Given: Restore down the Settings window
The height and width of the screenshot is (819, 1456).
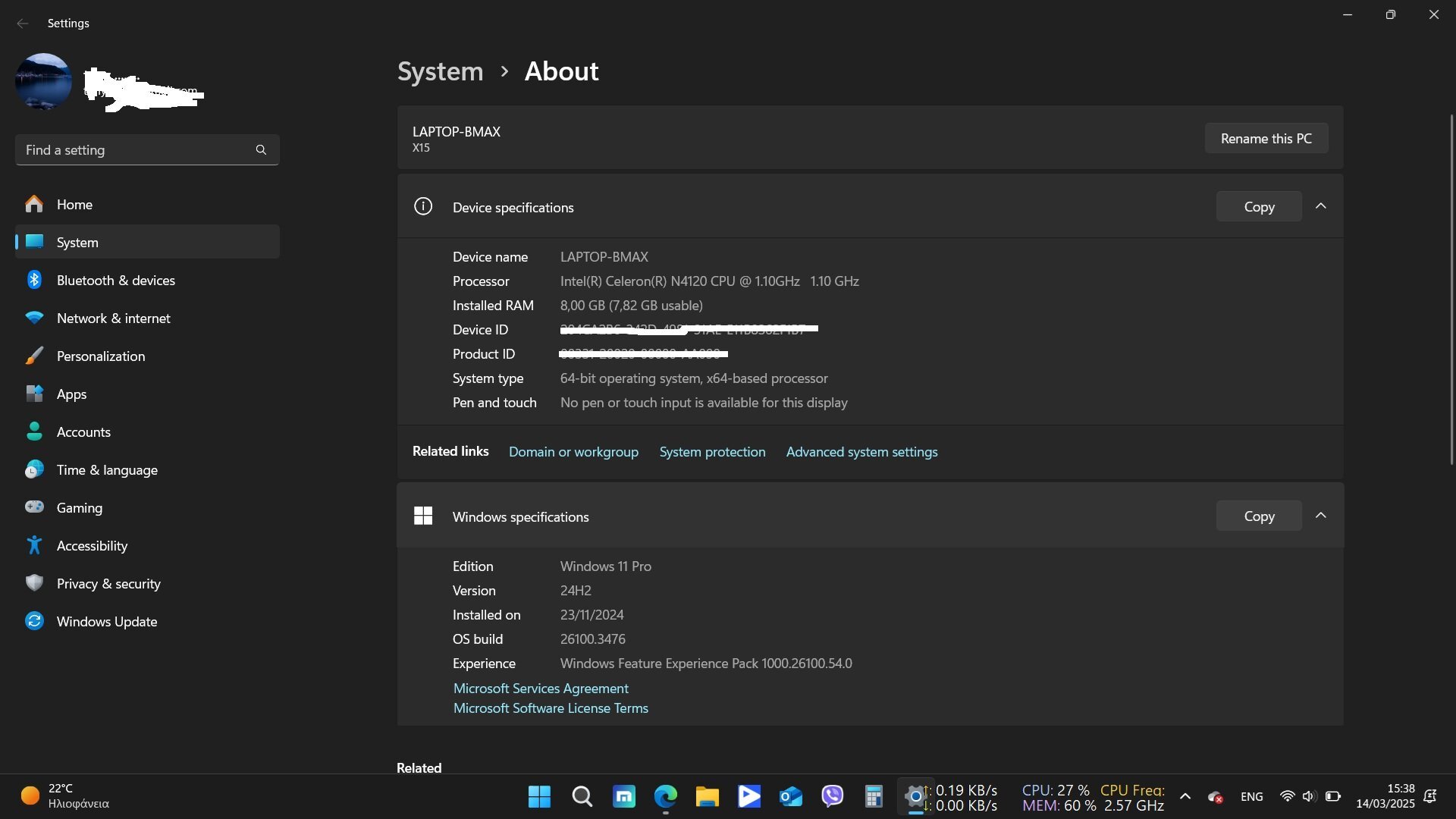Looking at the screenshot, I should coord(1390,14).
